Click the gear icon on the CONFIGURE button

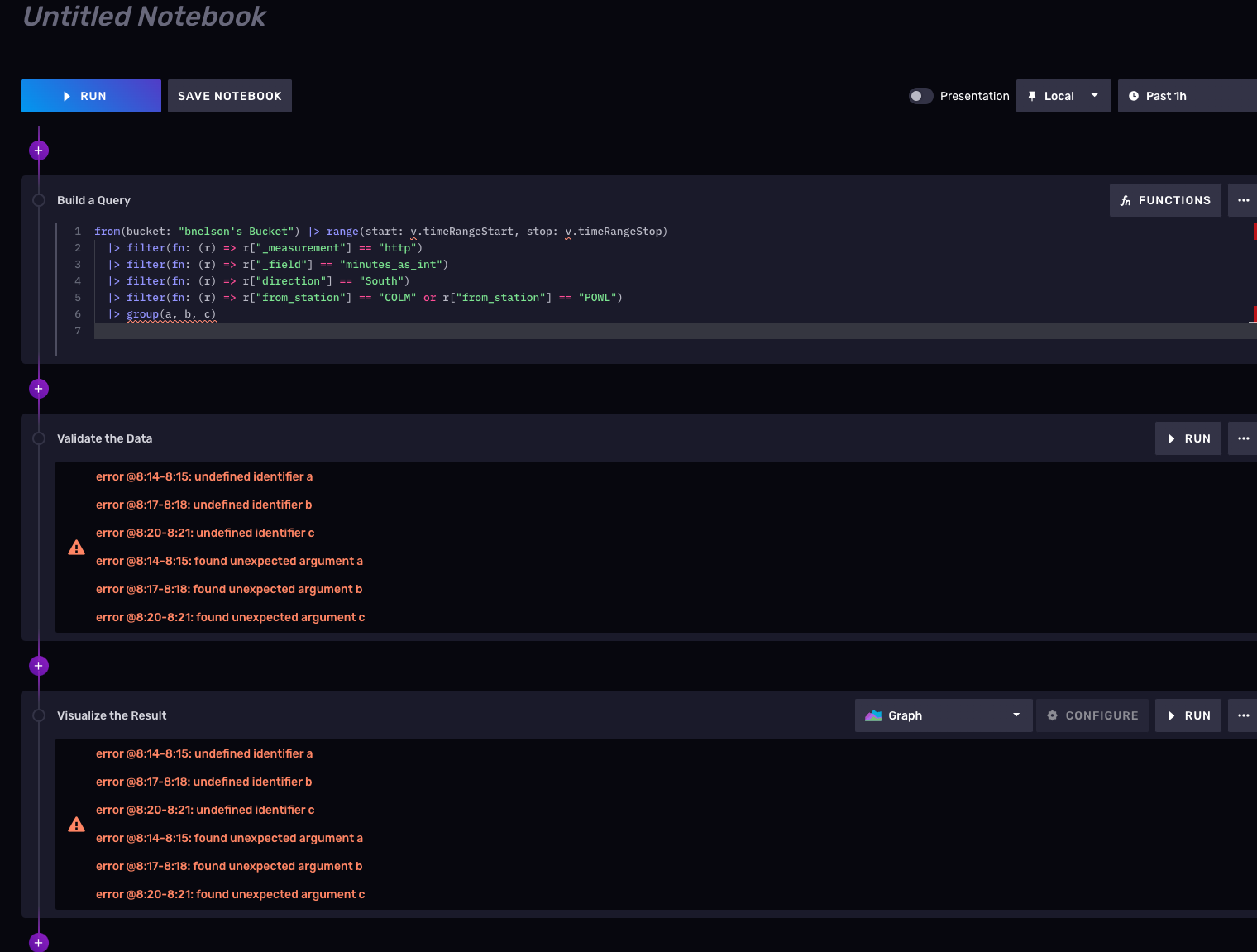pos(1051,715)
